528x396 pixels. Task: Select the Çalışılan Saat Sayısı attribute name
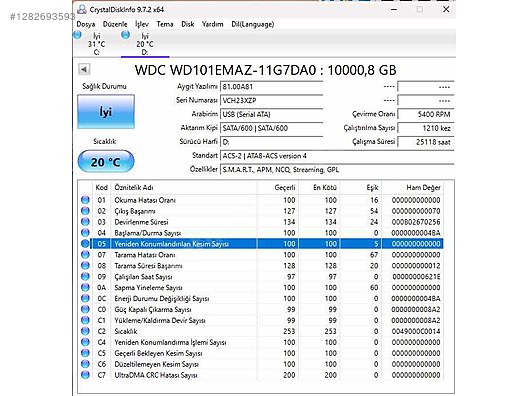143,277
